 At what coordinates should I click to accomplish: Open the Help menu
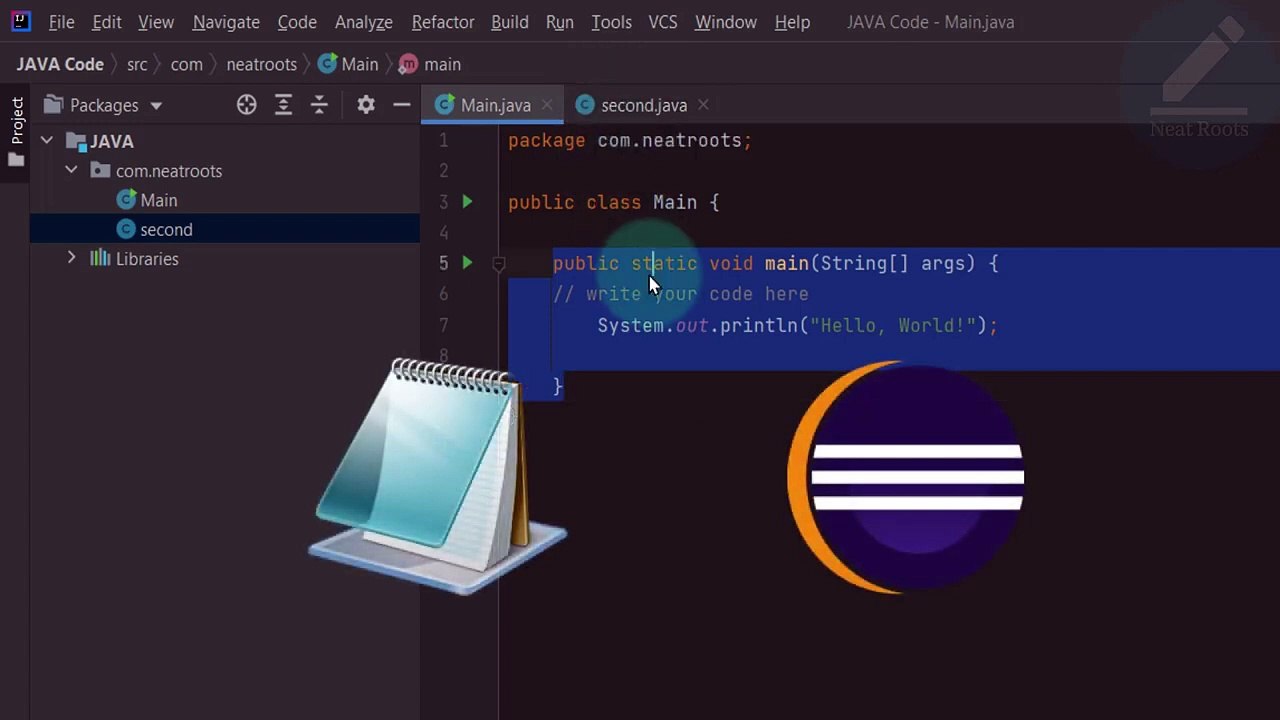[792, 22]
